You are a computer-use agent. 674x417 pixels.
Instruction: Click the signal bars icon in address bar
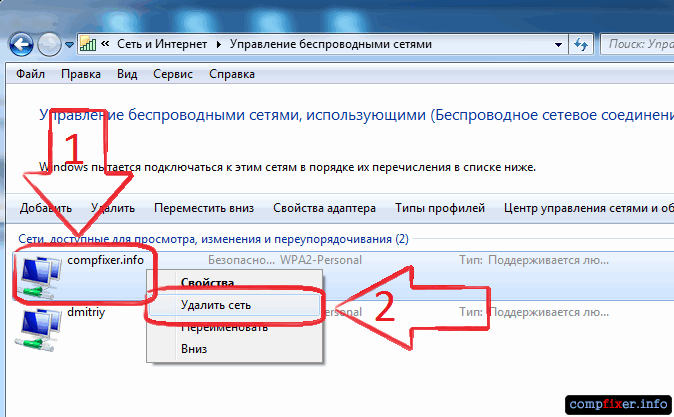[x=88, y=44]
